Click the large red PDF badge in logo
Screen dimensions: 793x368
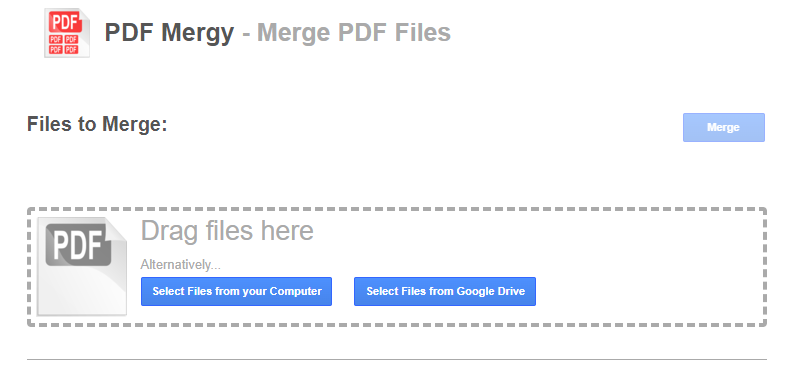66,22
